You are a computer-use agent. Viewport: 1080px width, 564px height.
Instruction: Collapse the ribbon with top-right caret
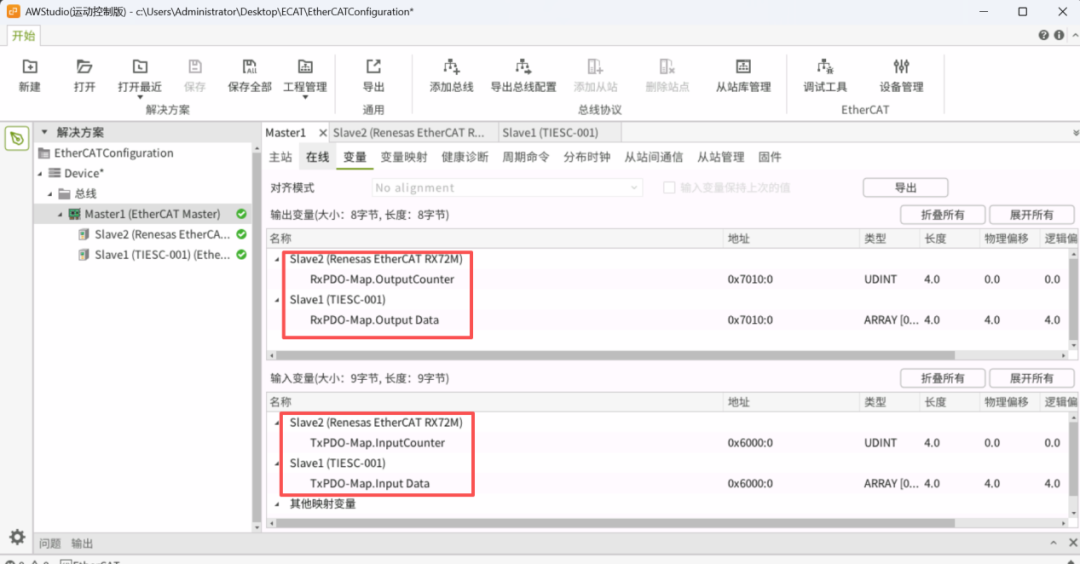point(1074,35)
